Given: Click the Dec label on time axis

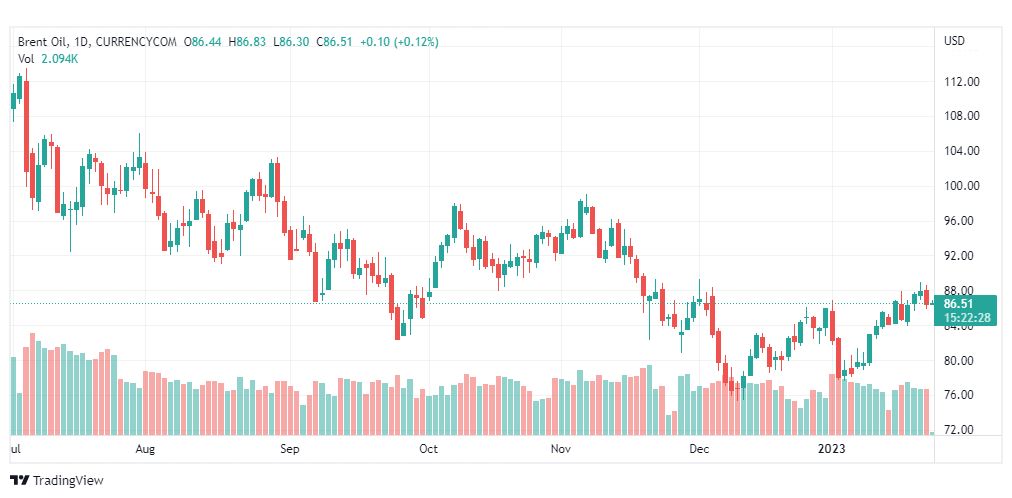Looking at the screenshot, I should click(698, 449).
